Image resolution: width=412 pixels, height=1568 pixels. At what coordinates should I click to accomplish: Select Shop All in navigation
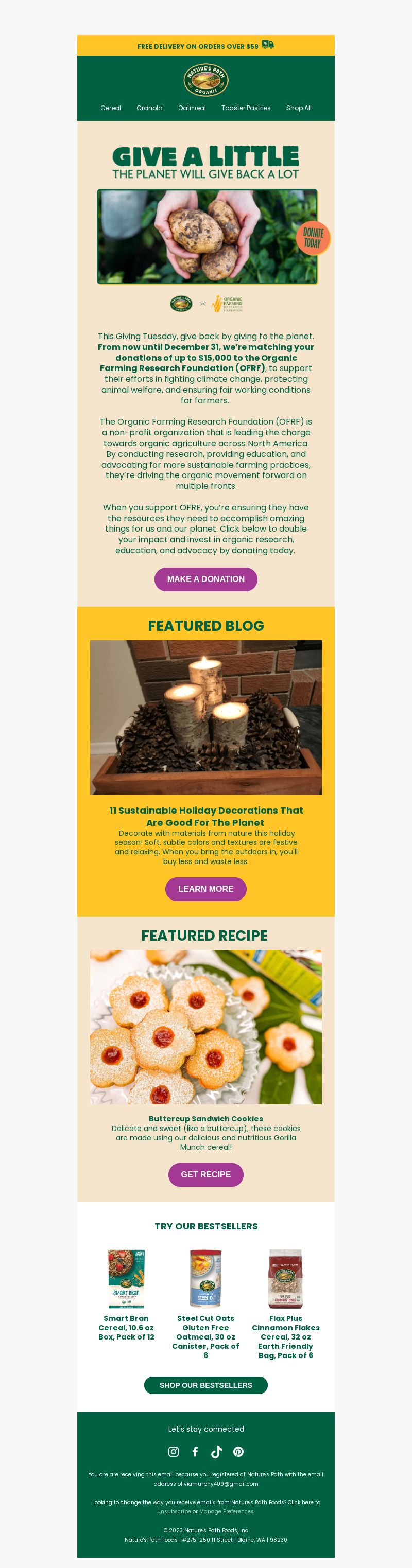(x=299, y=108)
